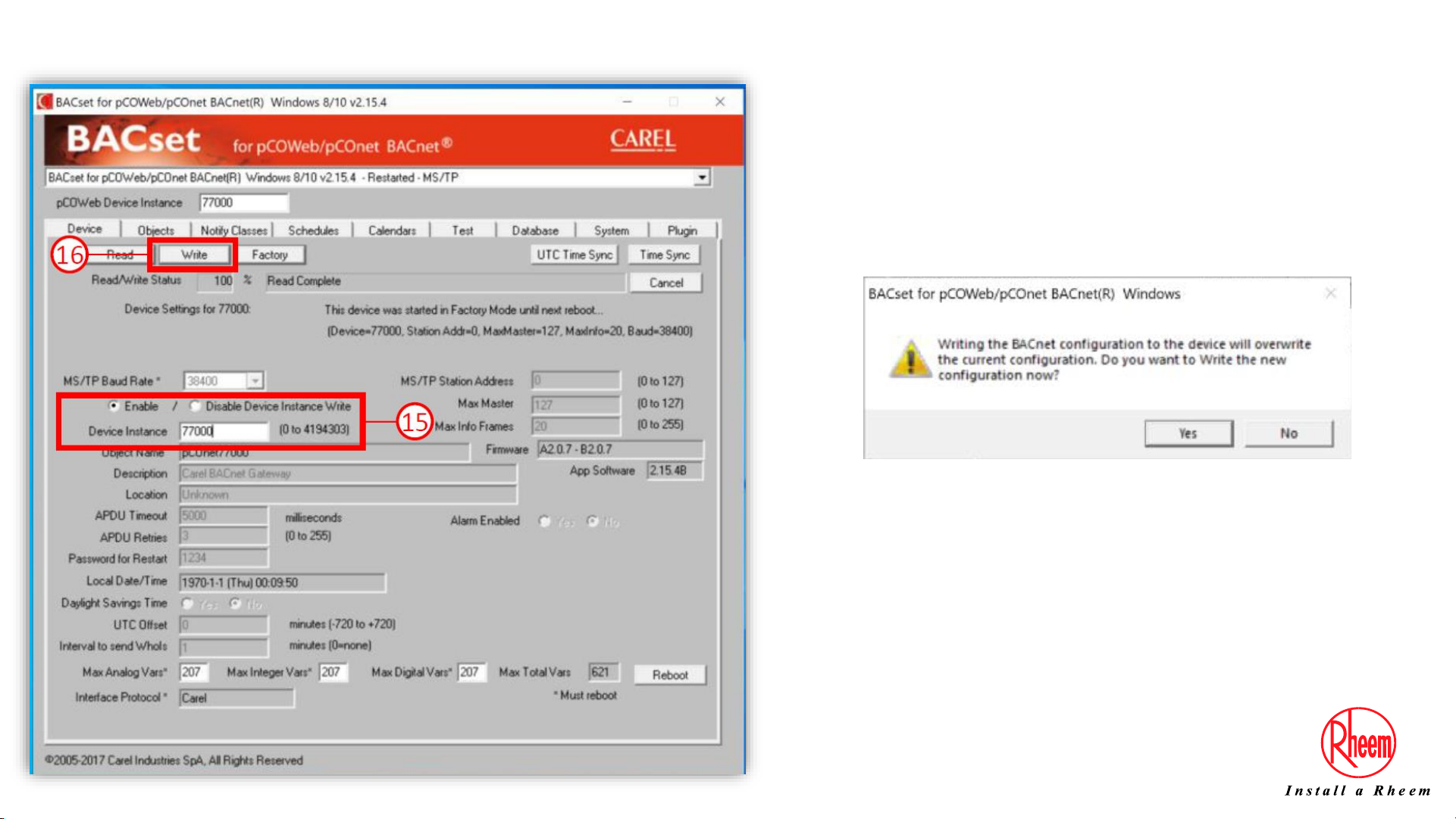Click the '* Must reboot' note text

point(584,696)
